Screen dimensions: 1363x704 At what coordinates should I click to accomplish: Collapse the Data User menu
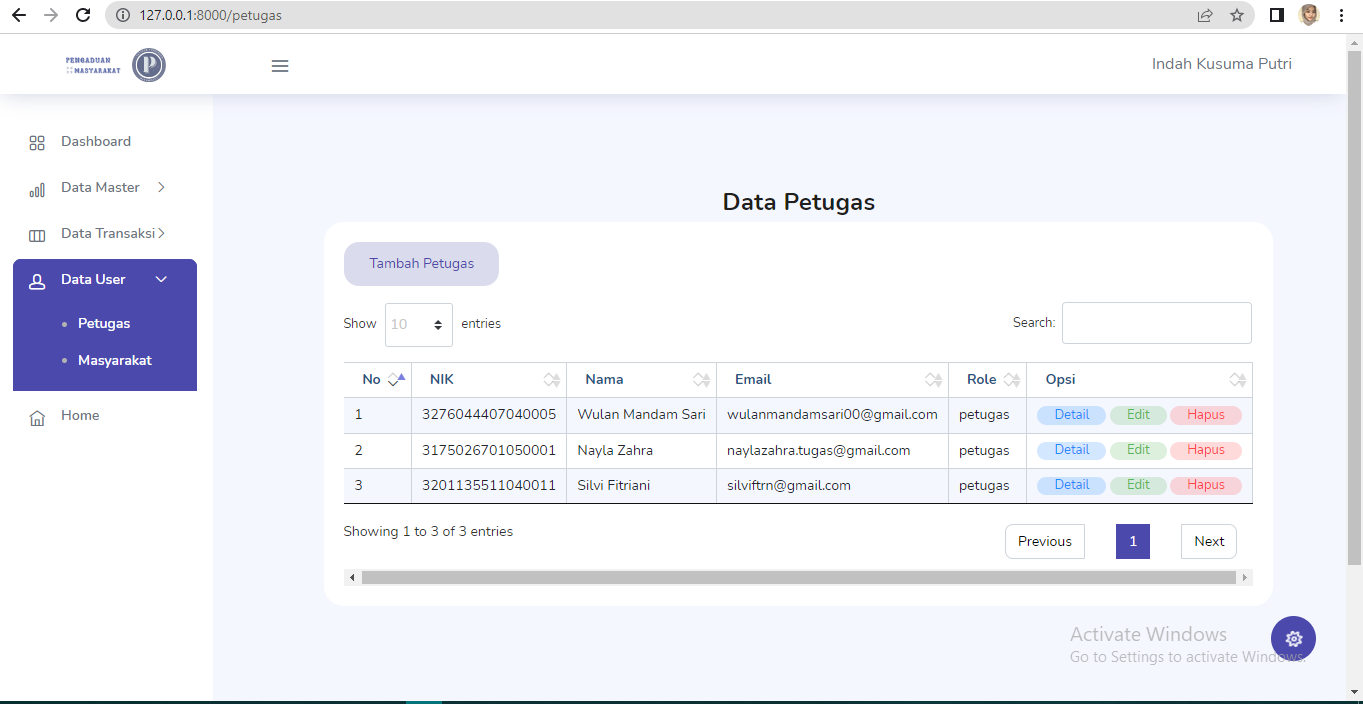click(105, 280)
